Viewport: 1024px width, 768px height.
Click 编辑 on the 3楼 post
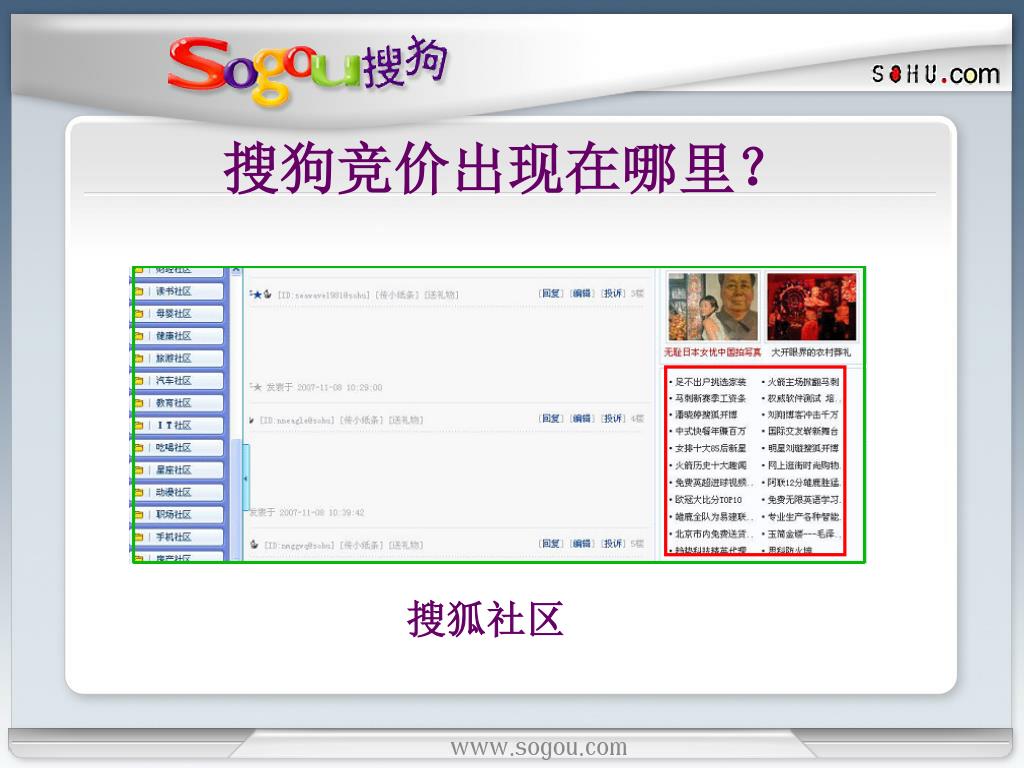(581, 293)
